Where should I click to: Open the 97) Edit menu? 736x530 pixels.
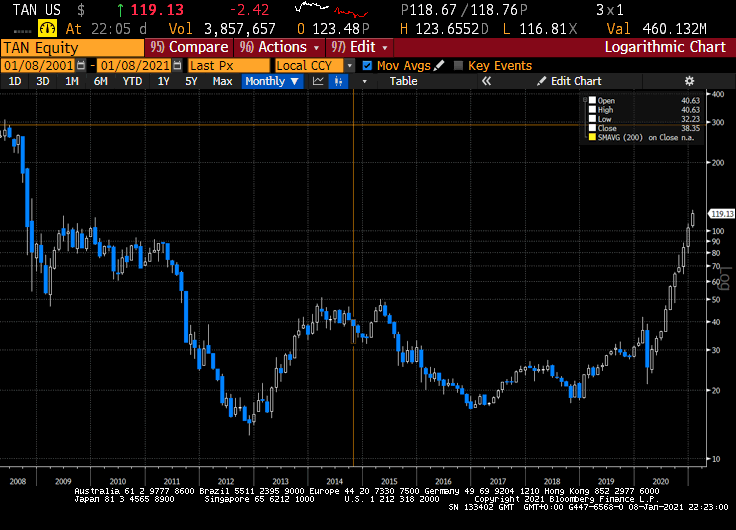[360, 47]
